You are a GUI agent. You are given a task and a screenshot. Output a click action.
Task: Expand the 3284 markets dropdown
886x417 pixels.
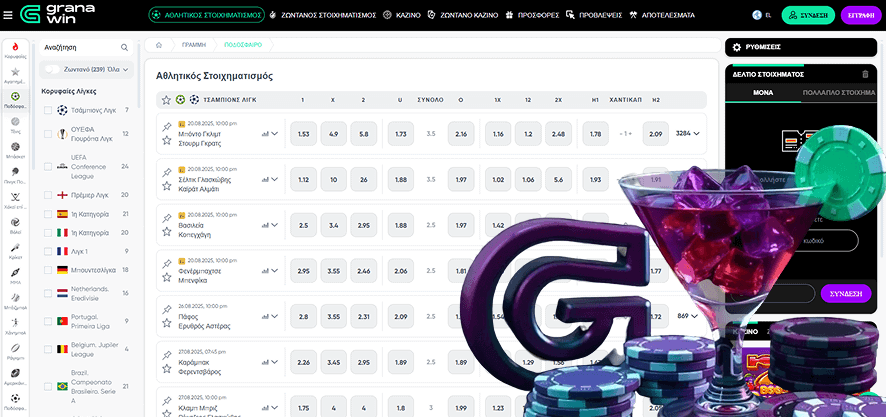pyautogui.click(x=688, y=134)
